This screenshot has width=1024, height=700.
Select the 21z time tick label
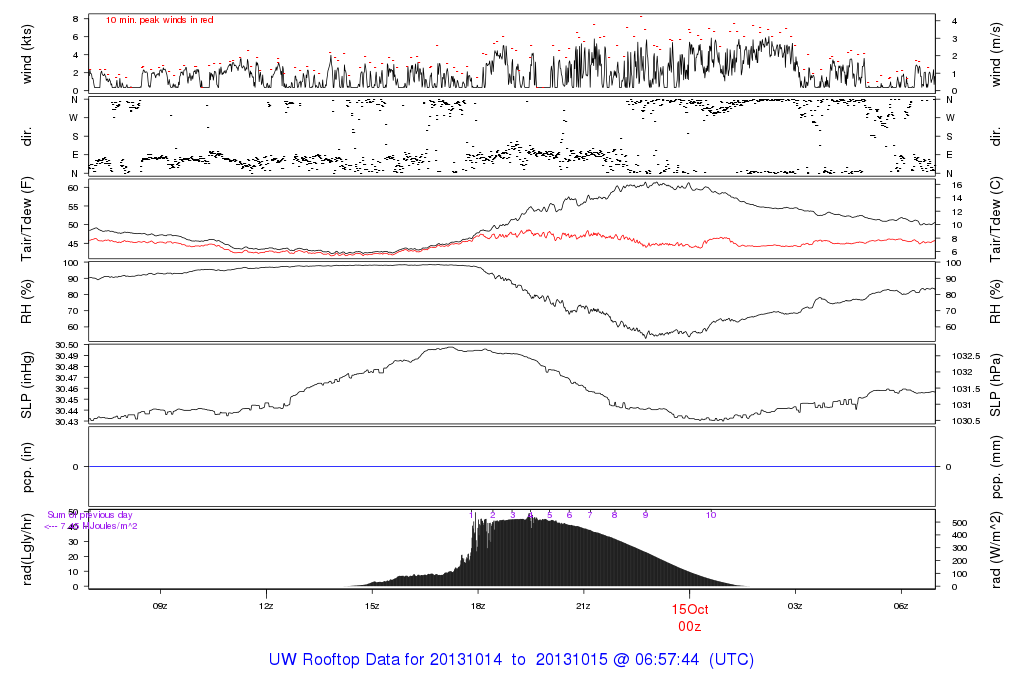pyautogui.click(x=584, y=606)
